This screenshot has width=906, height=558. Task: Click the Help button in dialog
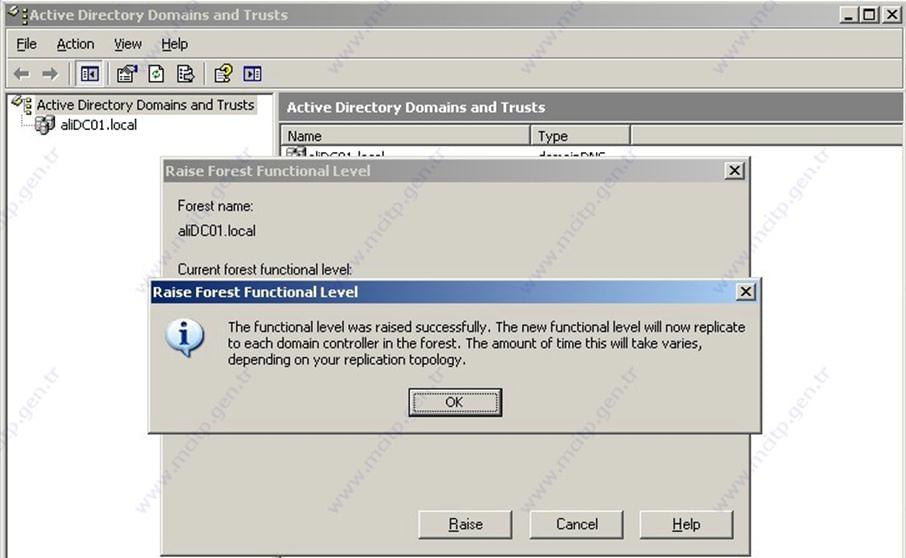[x=686, y=524]
